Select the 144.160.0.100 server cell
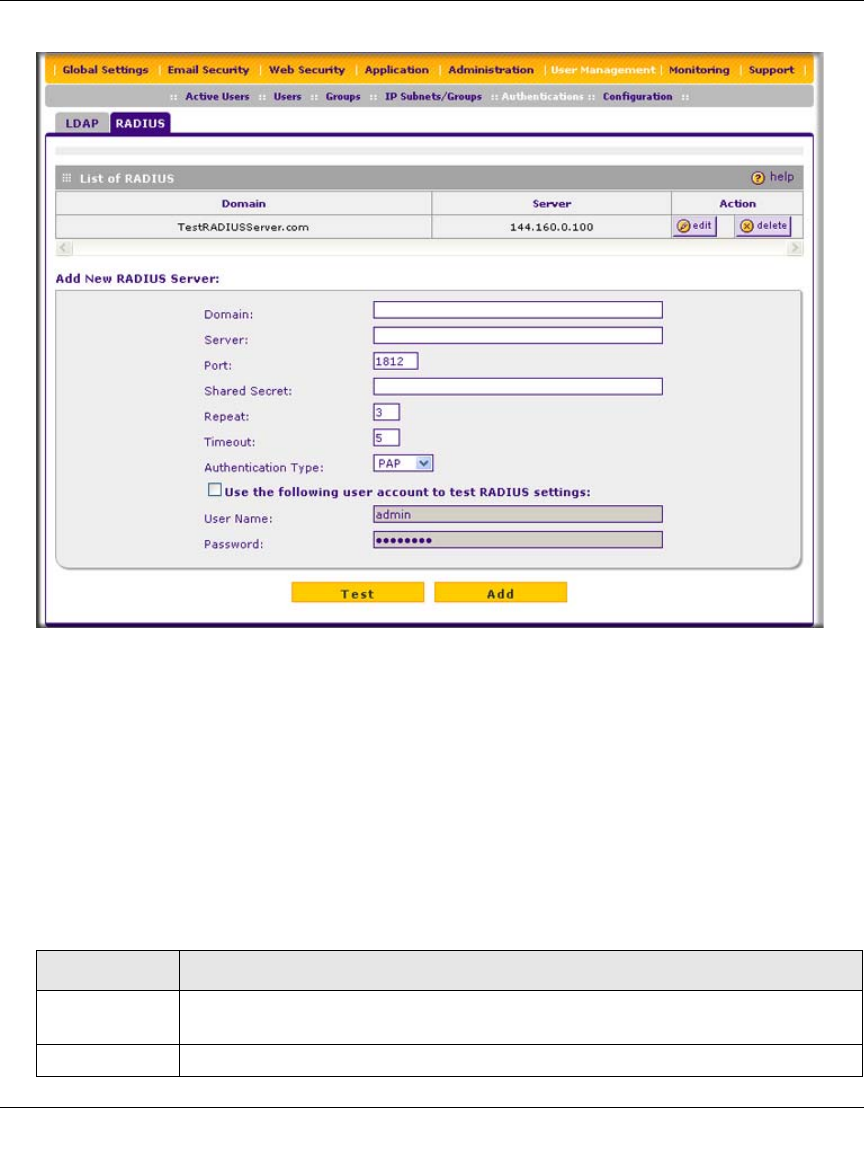Viewport: 864px width, 1170px height. [551, 227]
